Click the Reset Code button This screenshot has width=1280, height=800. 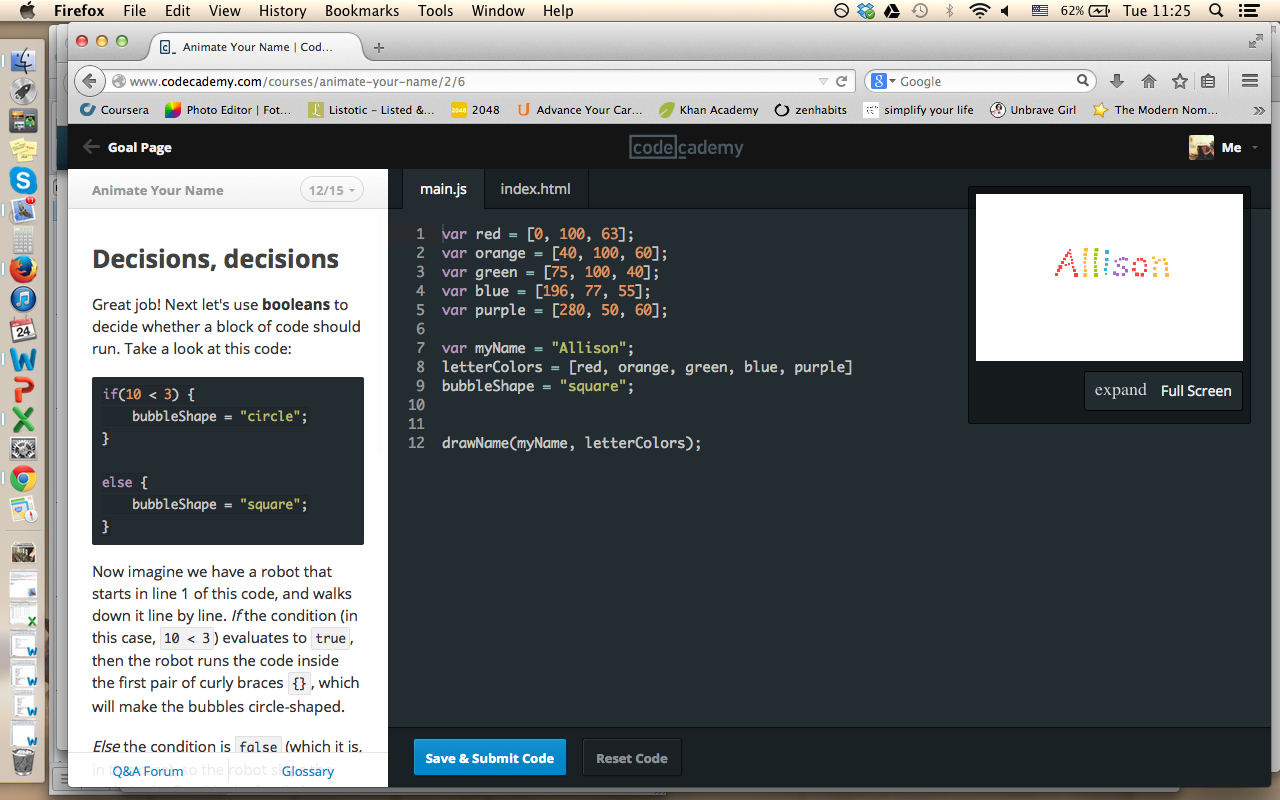[x=631, y=758]
